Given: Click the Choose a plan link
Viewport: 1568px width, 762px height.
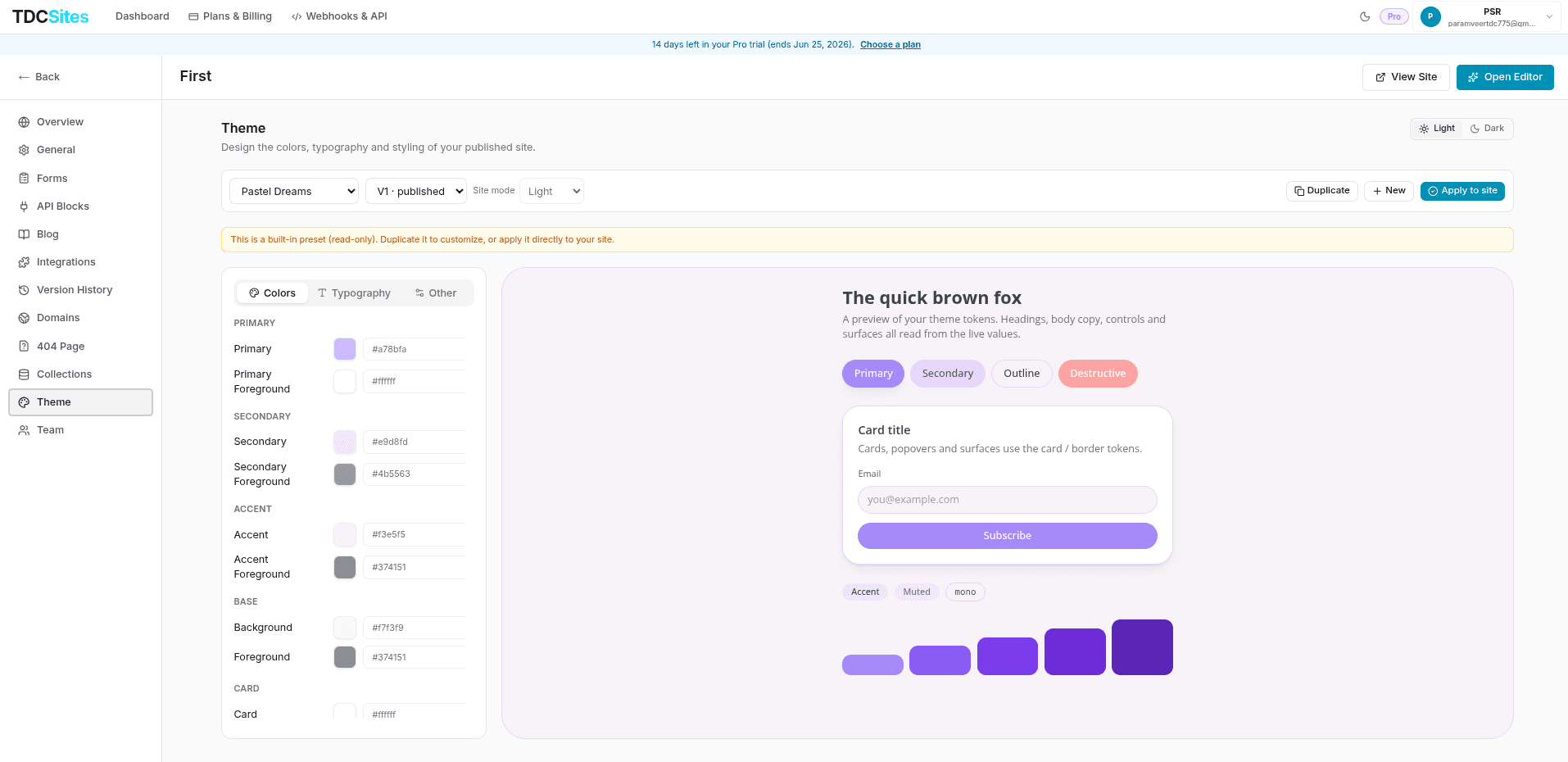Looking at the screenshot, I should [x=890, y=45].
